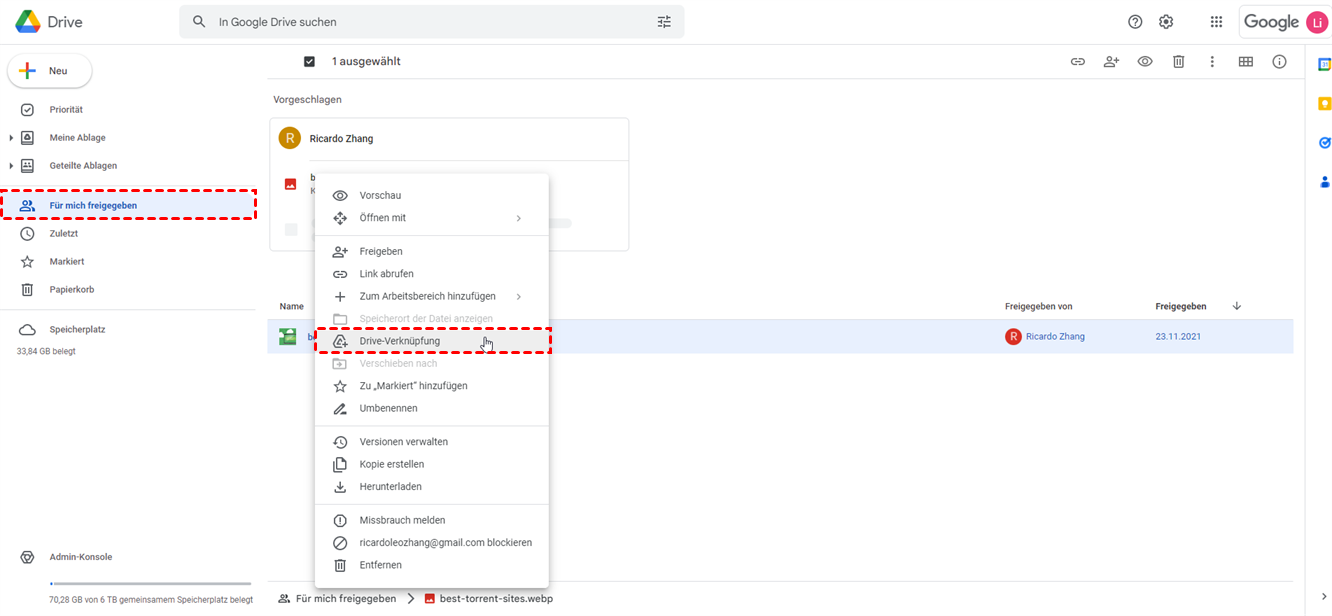Click the preview eye toolbar icon
The image size is (1332, 616).
click(x=1145, y=62)
